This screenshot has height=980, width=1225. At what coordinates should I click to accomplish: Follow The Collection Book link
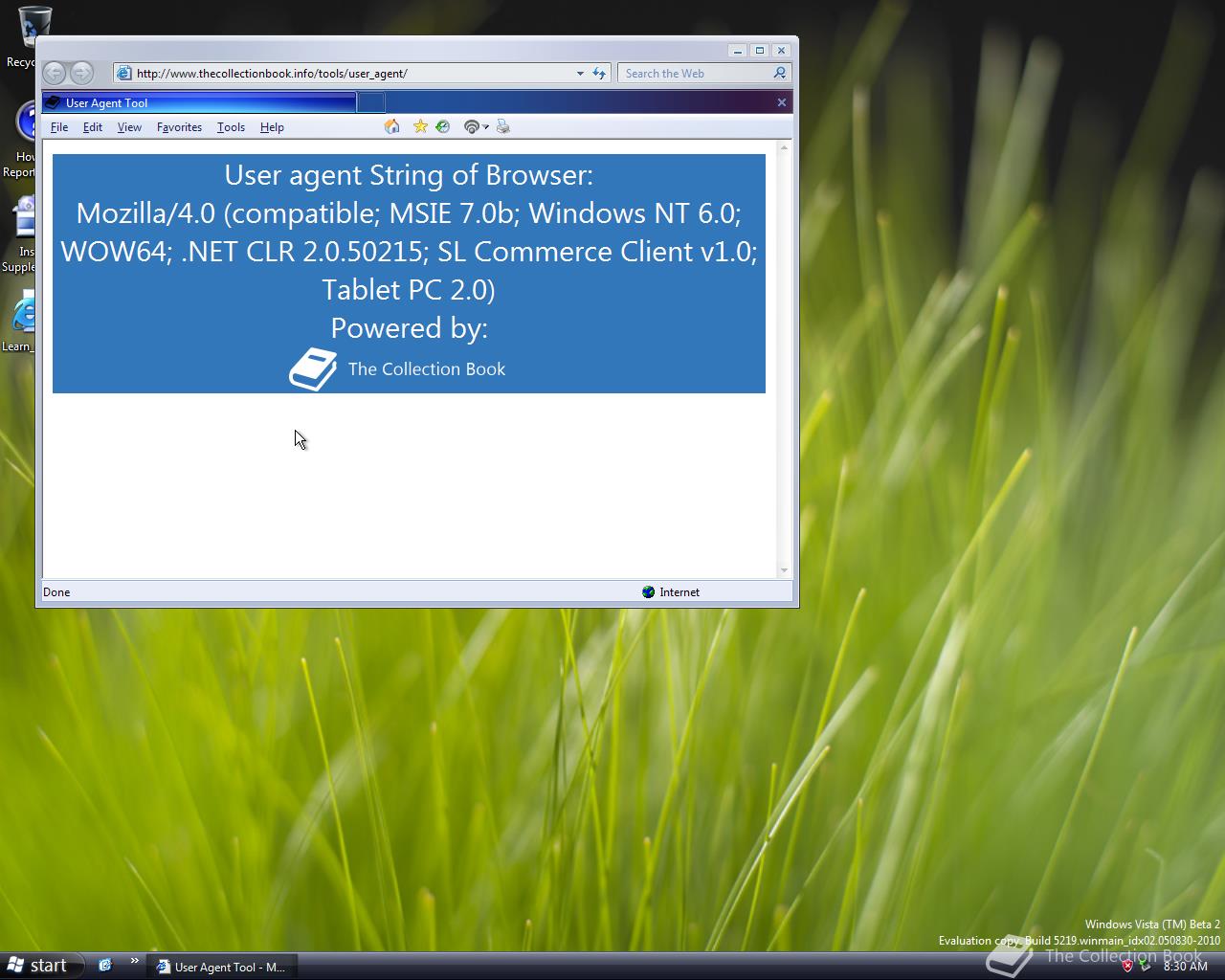pyautogui.click(x=426, y=369)
